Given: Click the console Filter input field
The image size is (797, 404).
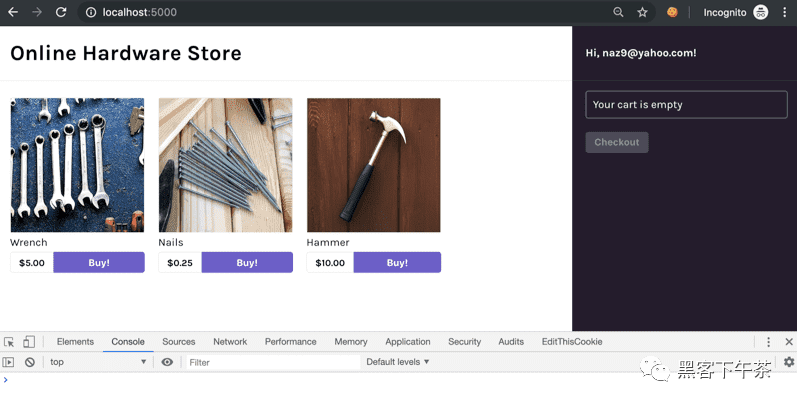Looking at the screenshot, I should [x=273, y=362].
